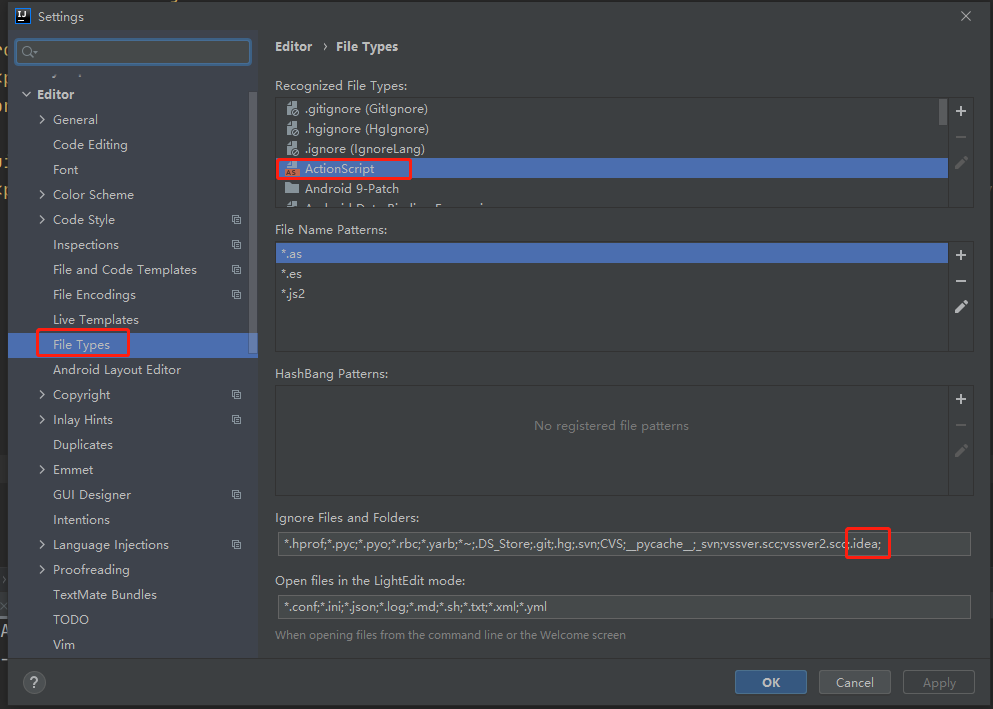Image resolution: width=993 pixels, height=709 pixels.
Task: Click the search magnifier icon in the search box
Action: (x=28, y=52)
